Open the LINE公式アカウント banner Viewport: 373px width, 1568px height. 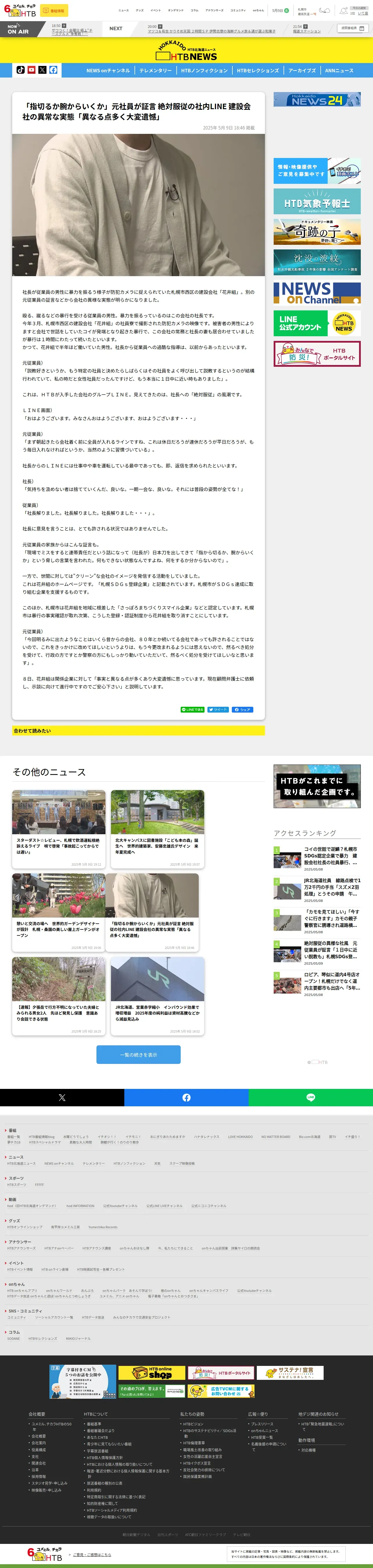coord(317,323)
